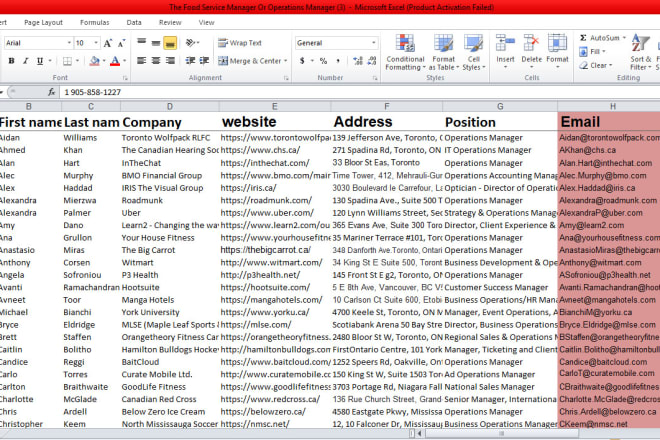
Task: Expand the underline style arrow
Action: tap(50, 61)
